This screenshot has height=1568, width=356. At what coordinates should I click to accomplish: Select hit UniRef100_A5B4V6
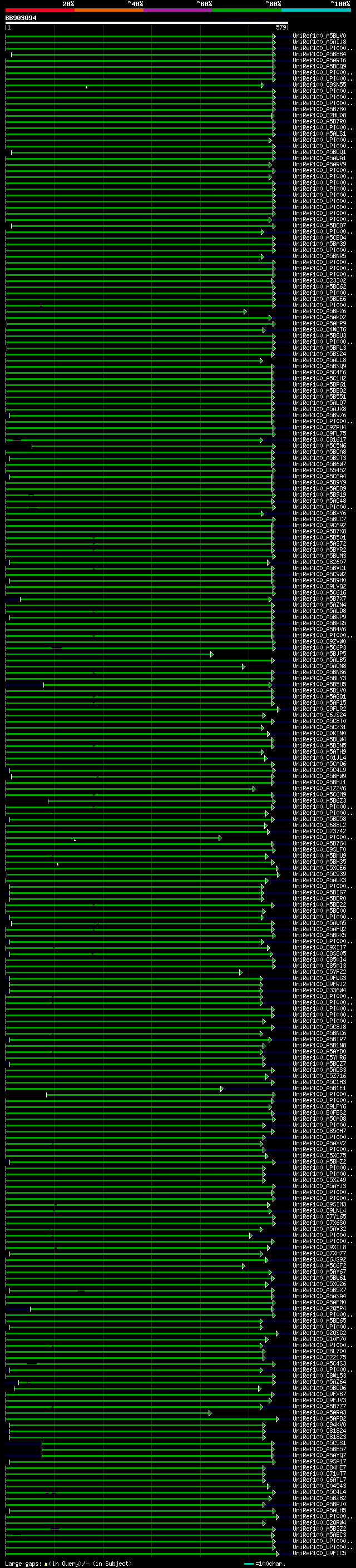pyautogui.click(x=319, y=630)
